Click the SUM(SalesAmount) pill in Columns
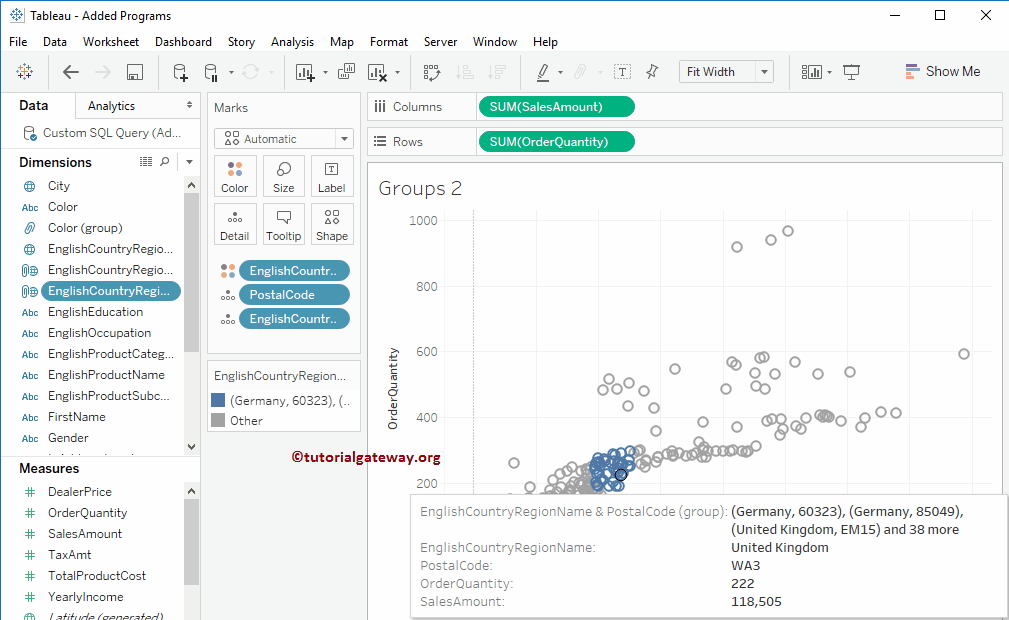 pyautogui.click(x=556, y=107)
